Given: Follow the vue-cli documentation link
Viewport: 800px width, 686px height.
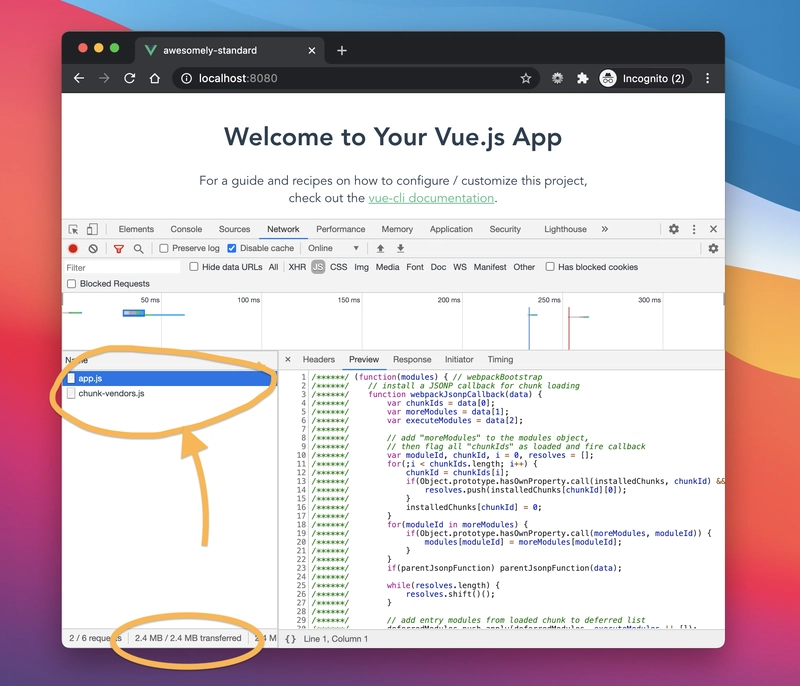Looking at the screenshot, I should pyautogui.click(x=431, y=198).
